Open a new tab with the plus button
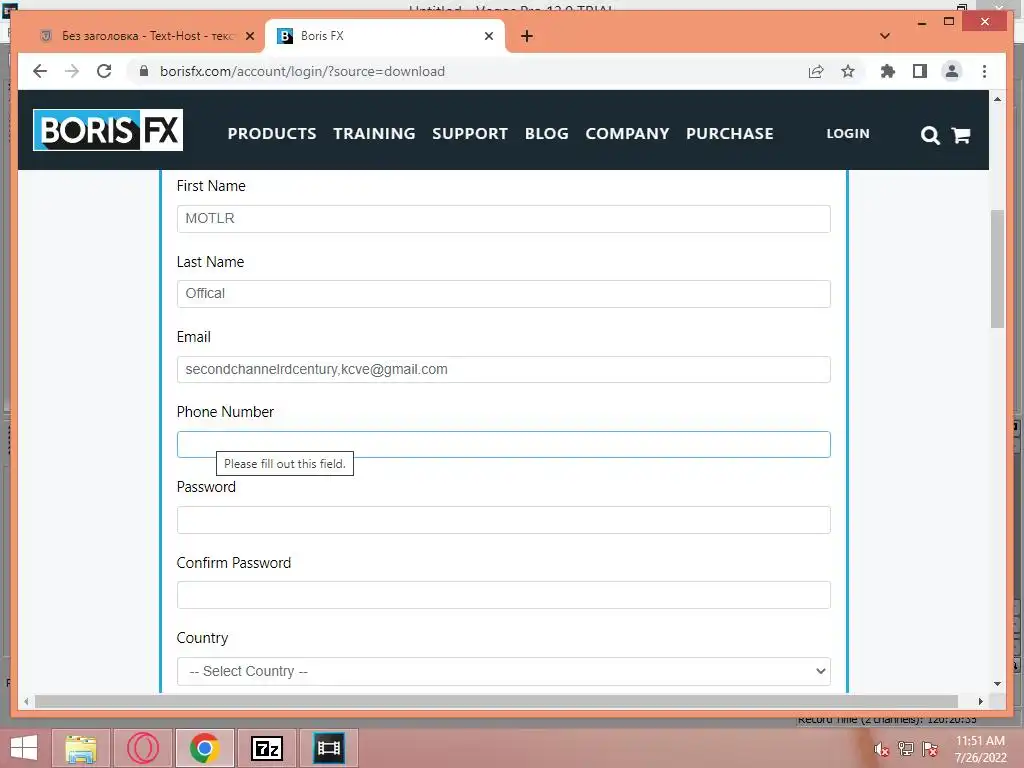This screenshot has height=768, width=1024. point(527,36)
